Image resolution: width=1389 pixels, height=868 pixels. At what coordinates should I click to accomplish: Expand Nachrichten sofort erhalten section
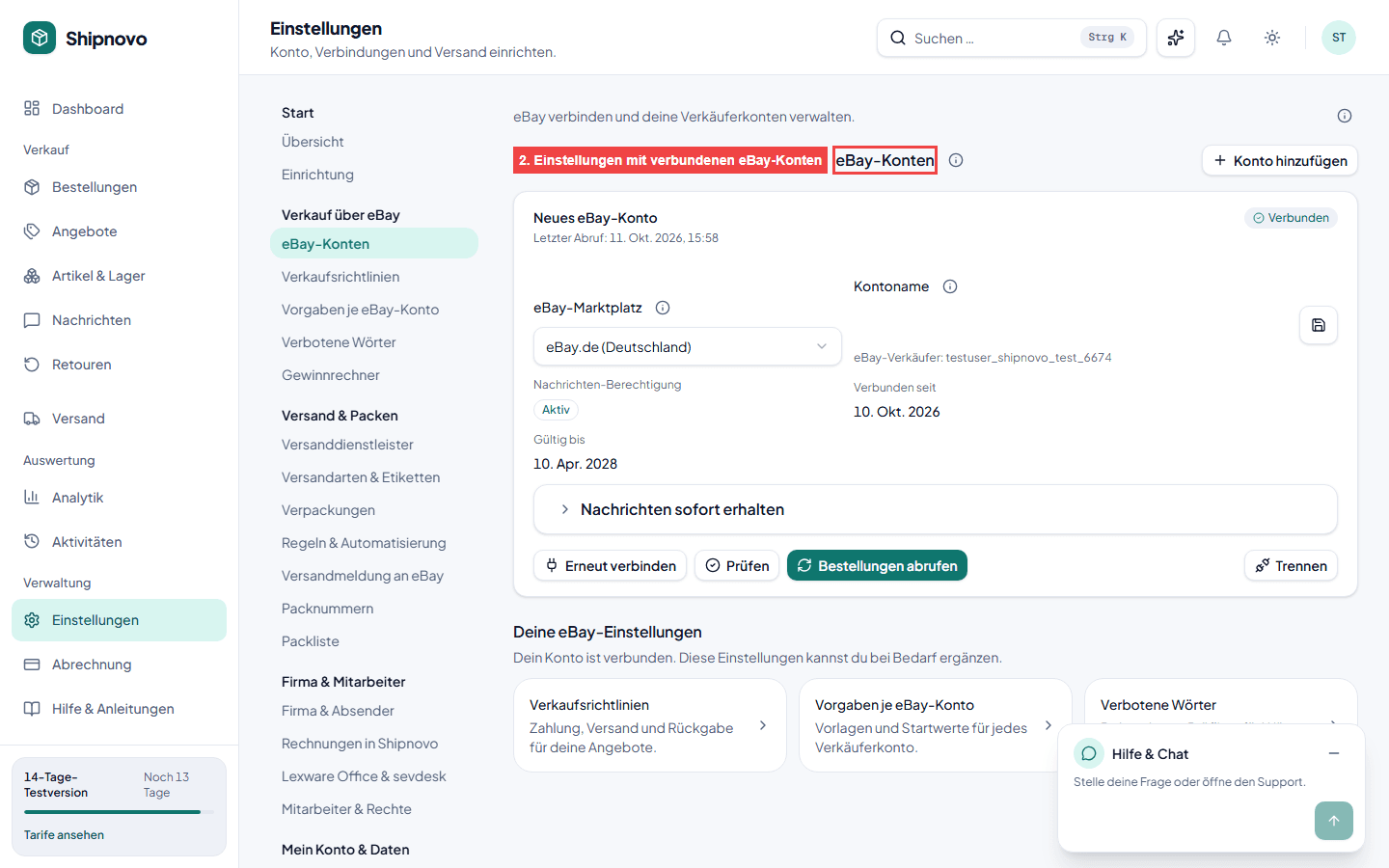pyautogui.click(x=936, y=509)
